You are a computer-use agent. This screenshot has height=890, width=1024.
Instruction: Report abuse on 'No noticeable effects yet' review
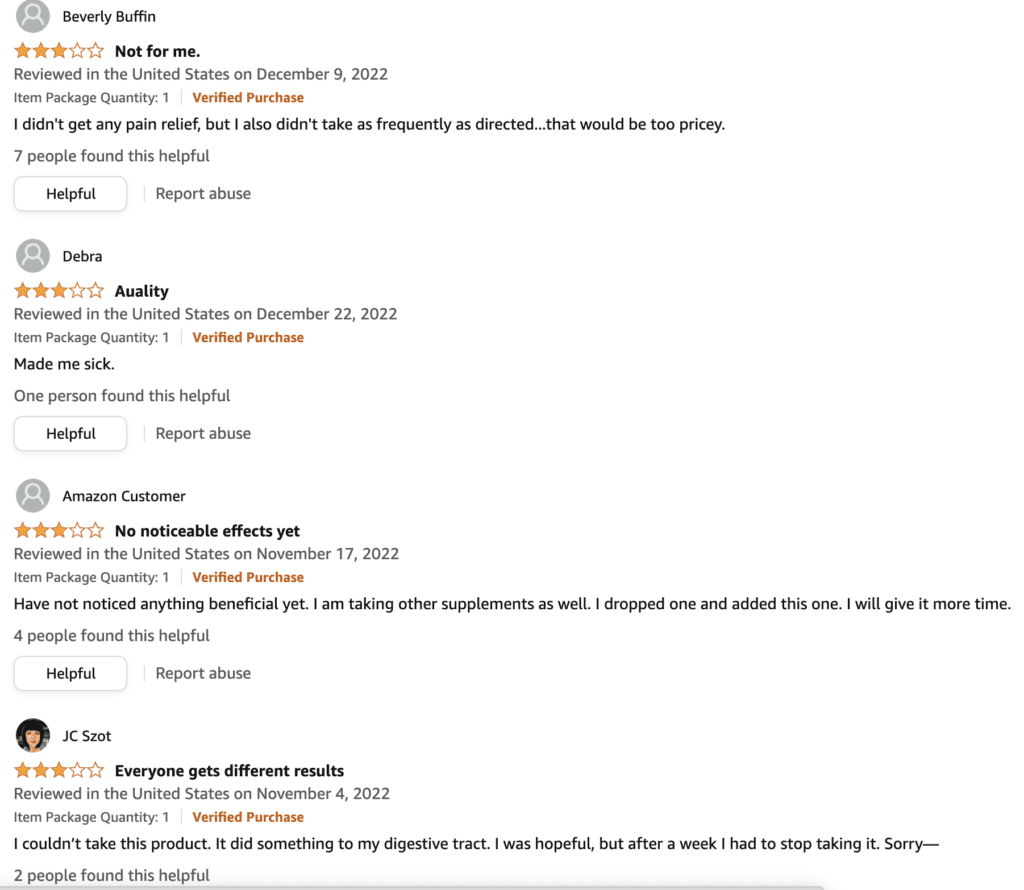(203, 673)
